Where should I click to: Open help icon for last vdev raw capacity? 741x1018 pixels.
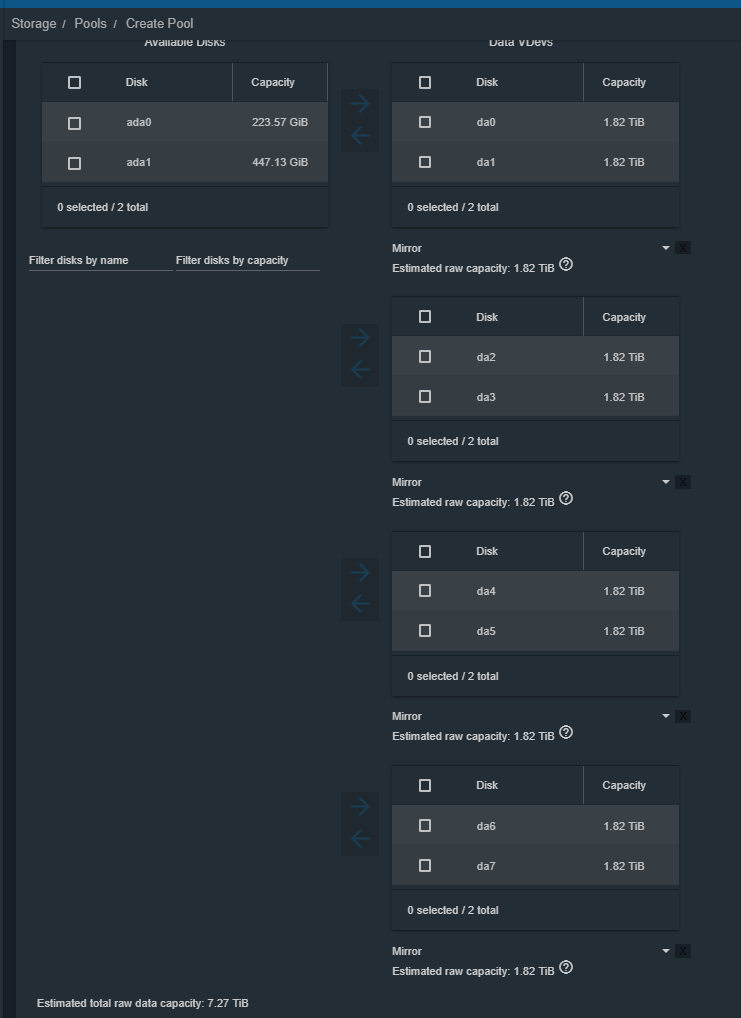click(x=566, y=967)
